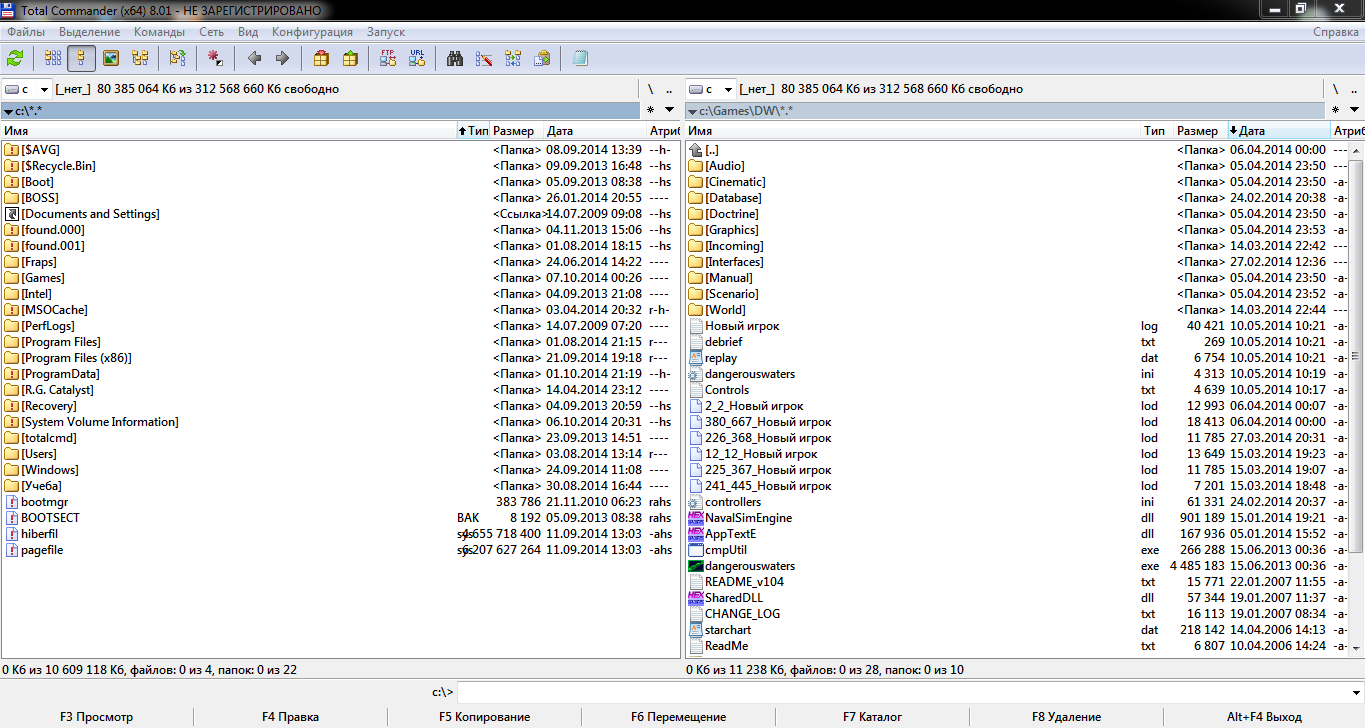Image resolution: width=1365 pixels, height=728 pixels.
Task: Open the Файлы menu
Action: coord(26,32)
